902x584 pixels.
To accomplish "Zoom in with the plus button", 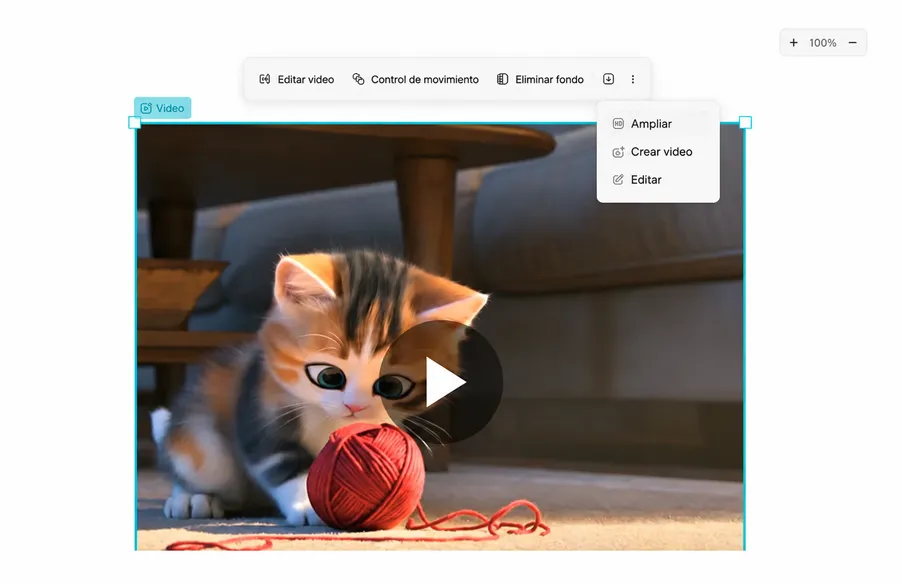I will click(793, 43).
